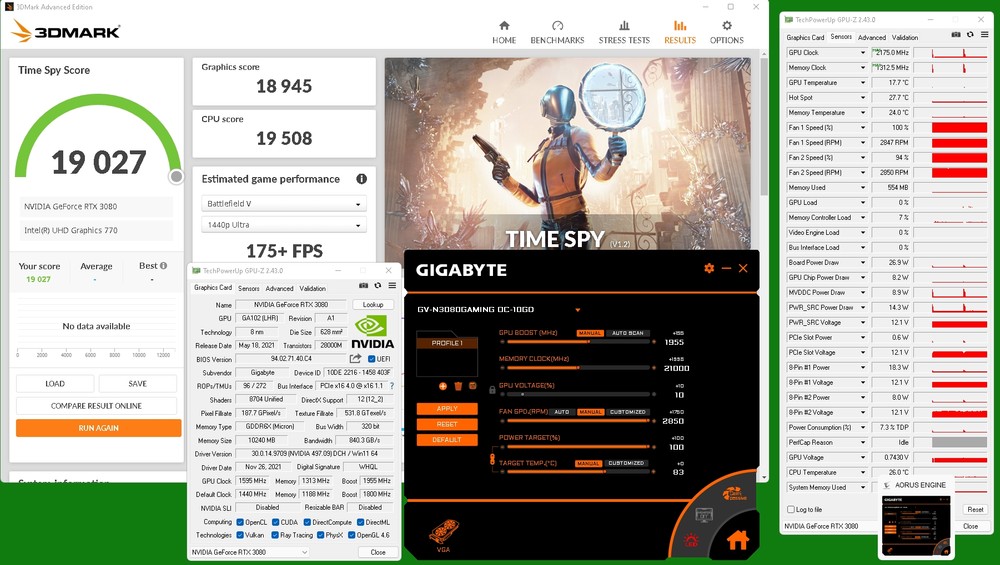Go to 3DMark Stress Tests
Viewport: 1000px width, 565px height.
pos(624,32)
